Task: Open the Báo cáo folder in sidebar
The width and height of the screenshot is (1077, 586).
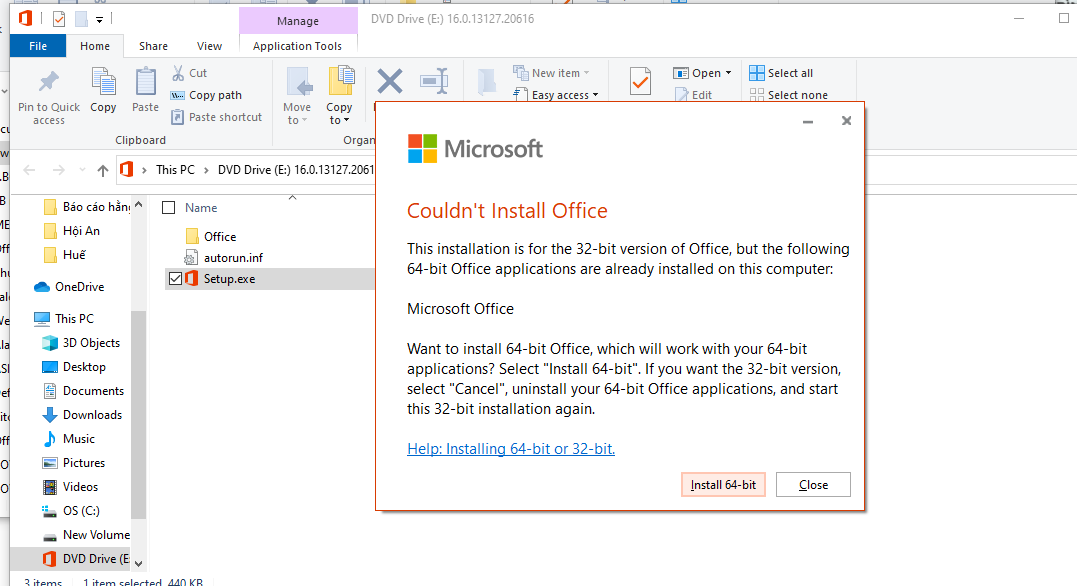Action: (87, 207)
